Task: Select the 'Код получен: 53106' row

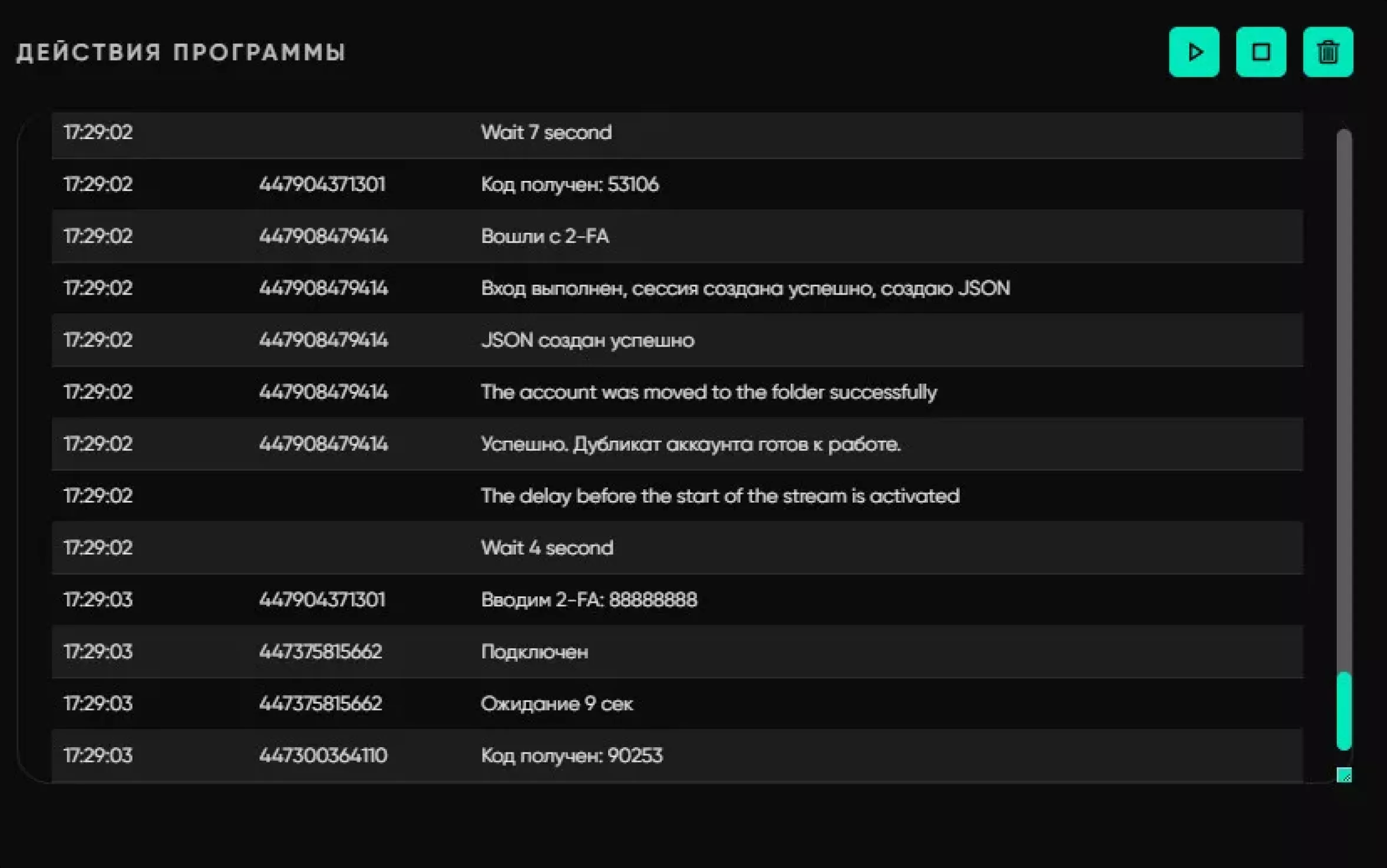Action: (677, 184)
